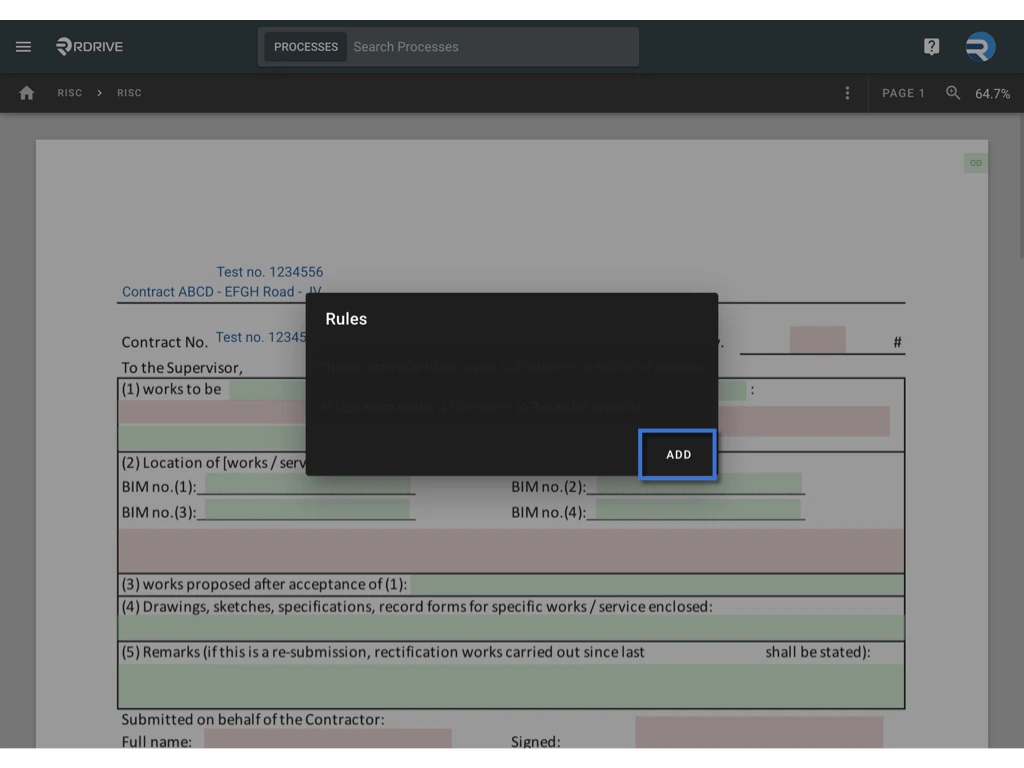Click the blue R profile avatar
1024x768 pixels.
pos(979,46)
